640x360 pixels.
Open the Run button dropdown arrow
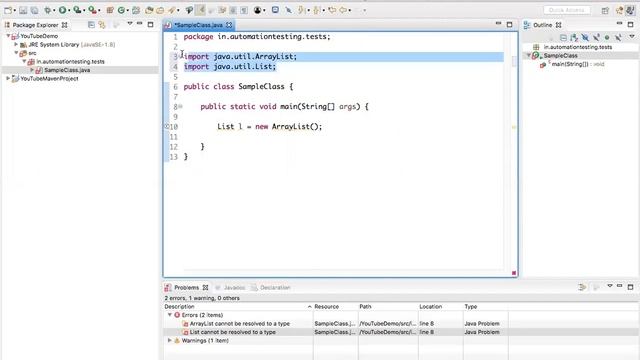[x=69, y=11]
